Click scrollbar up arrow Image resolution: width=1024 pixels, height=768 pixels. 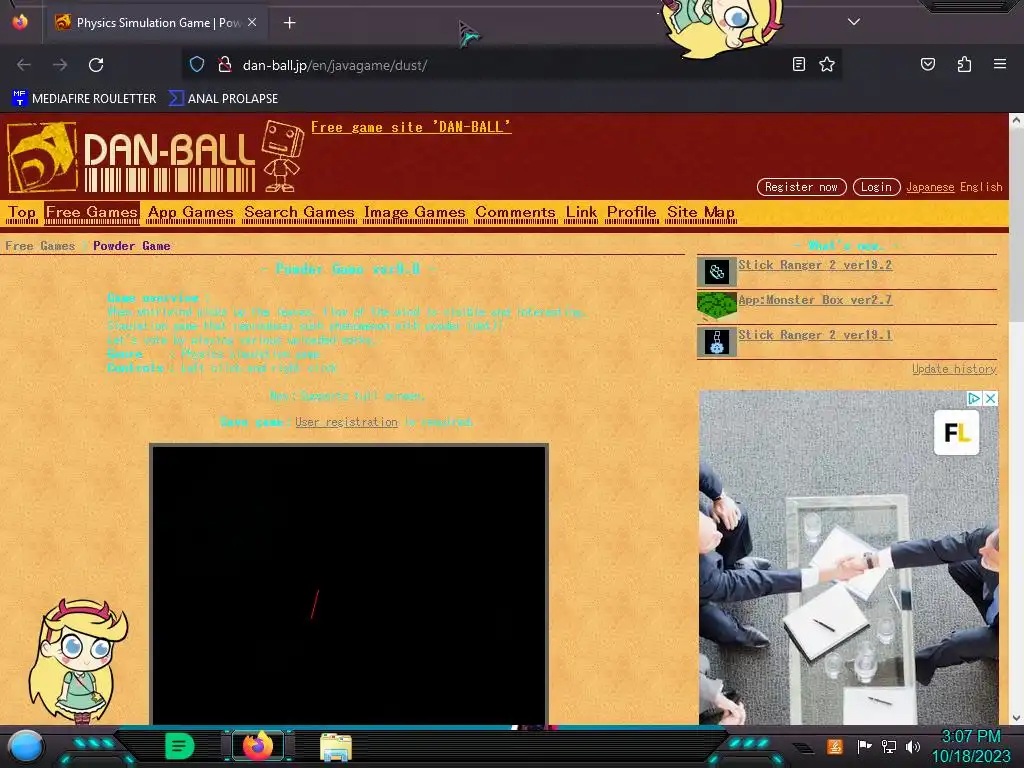click(x=1016, y=120)
